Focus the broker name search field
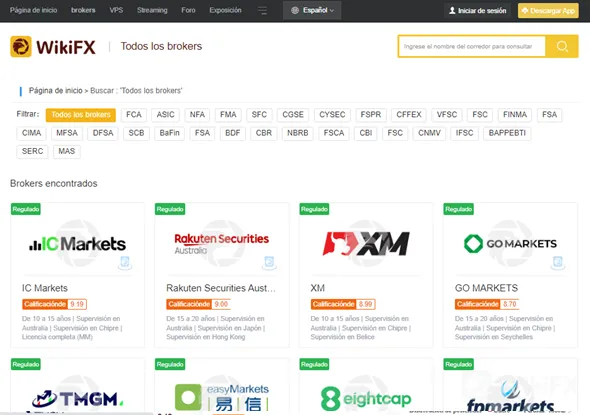Image resolution: width=590 pixels, height=415 pixels. point(472,46)
